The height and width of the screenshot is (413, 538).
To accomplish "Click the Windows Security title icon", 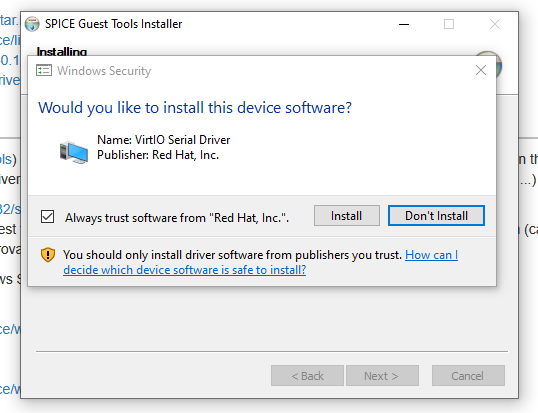I will [44, 70].
